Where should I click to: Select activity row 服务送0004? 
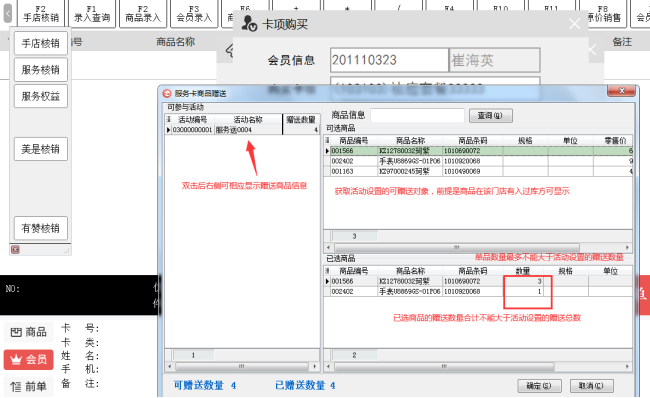tap(243, 130)
